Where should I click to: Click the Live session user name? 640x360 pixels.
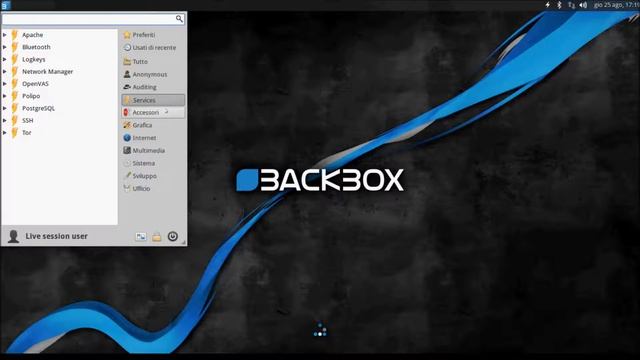coord(56,236)
